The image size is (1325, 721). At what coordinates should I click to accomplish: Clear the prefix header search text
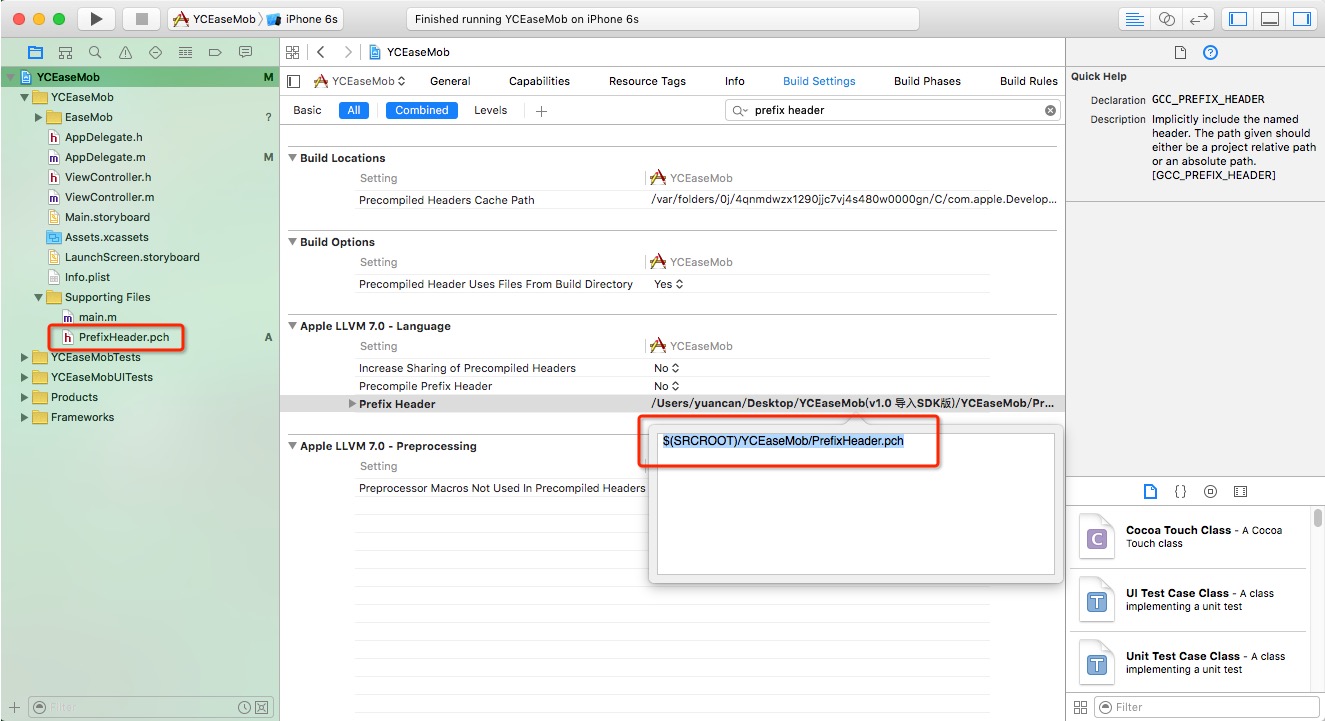pos(1050,111)
